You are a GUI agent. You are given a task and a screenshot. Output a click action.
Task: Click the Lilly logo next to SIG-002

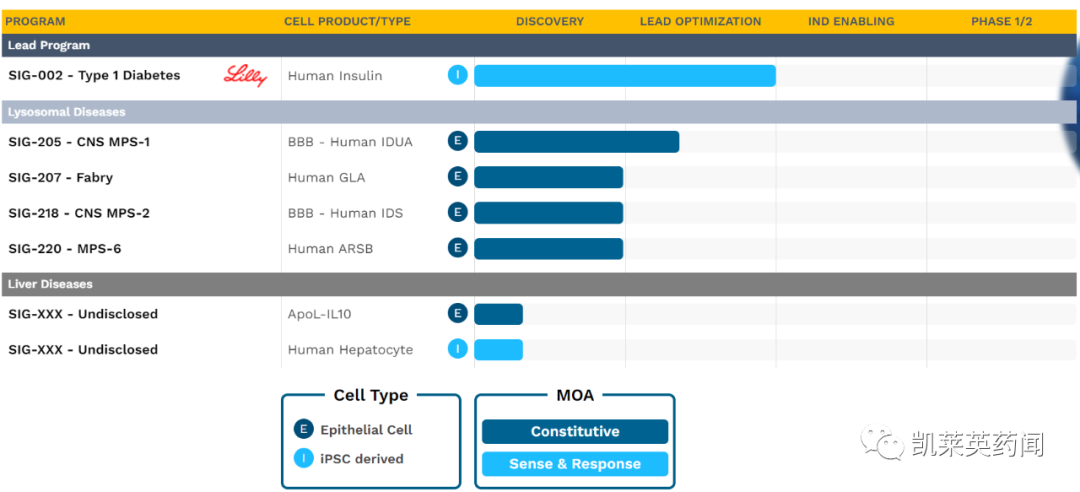(245, 75)
